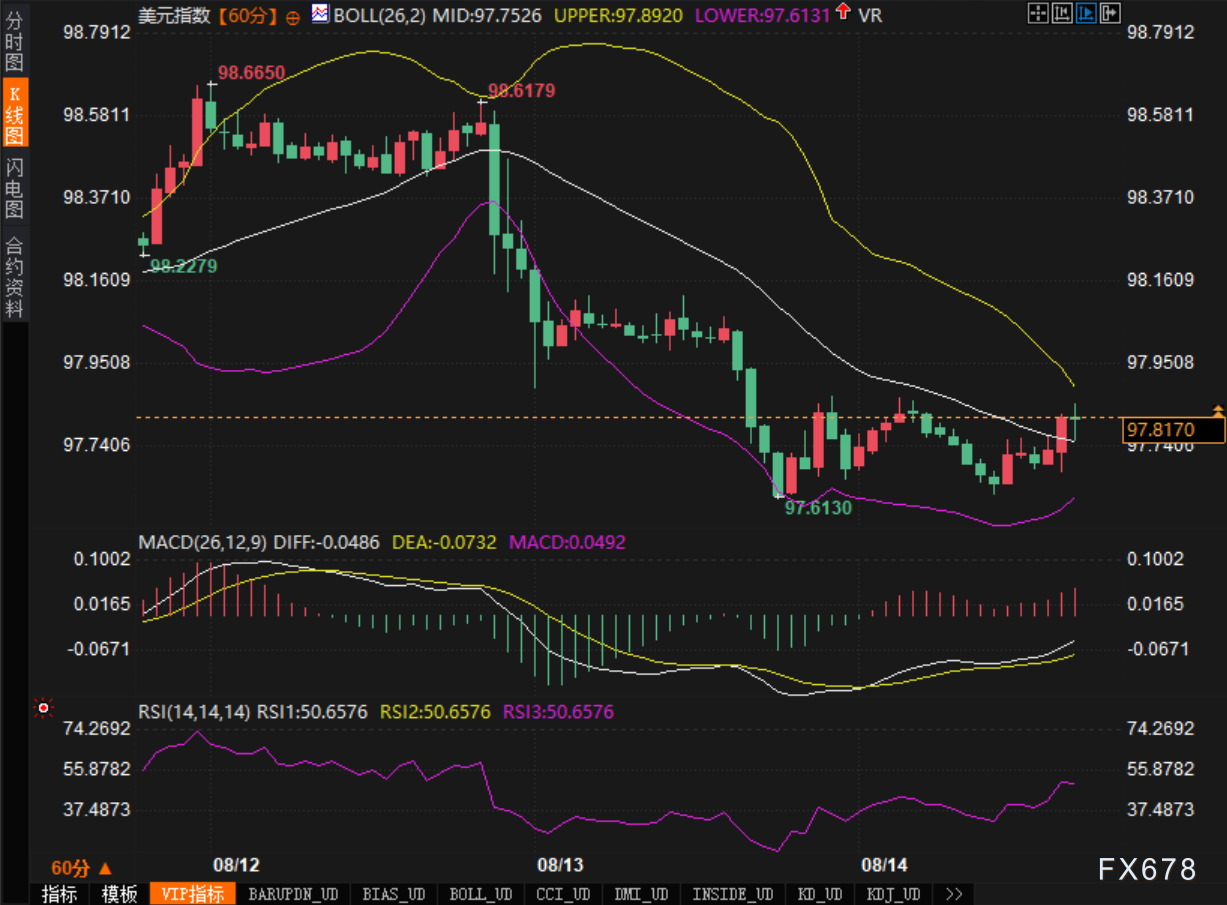
Task: Expand more indicators with the >> arrow
Action: pos(953,894)
